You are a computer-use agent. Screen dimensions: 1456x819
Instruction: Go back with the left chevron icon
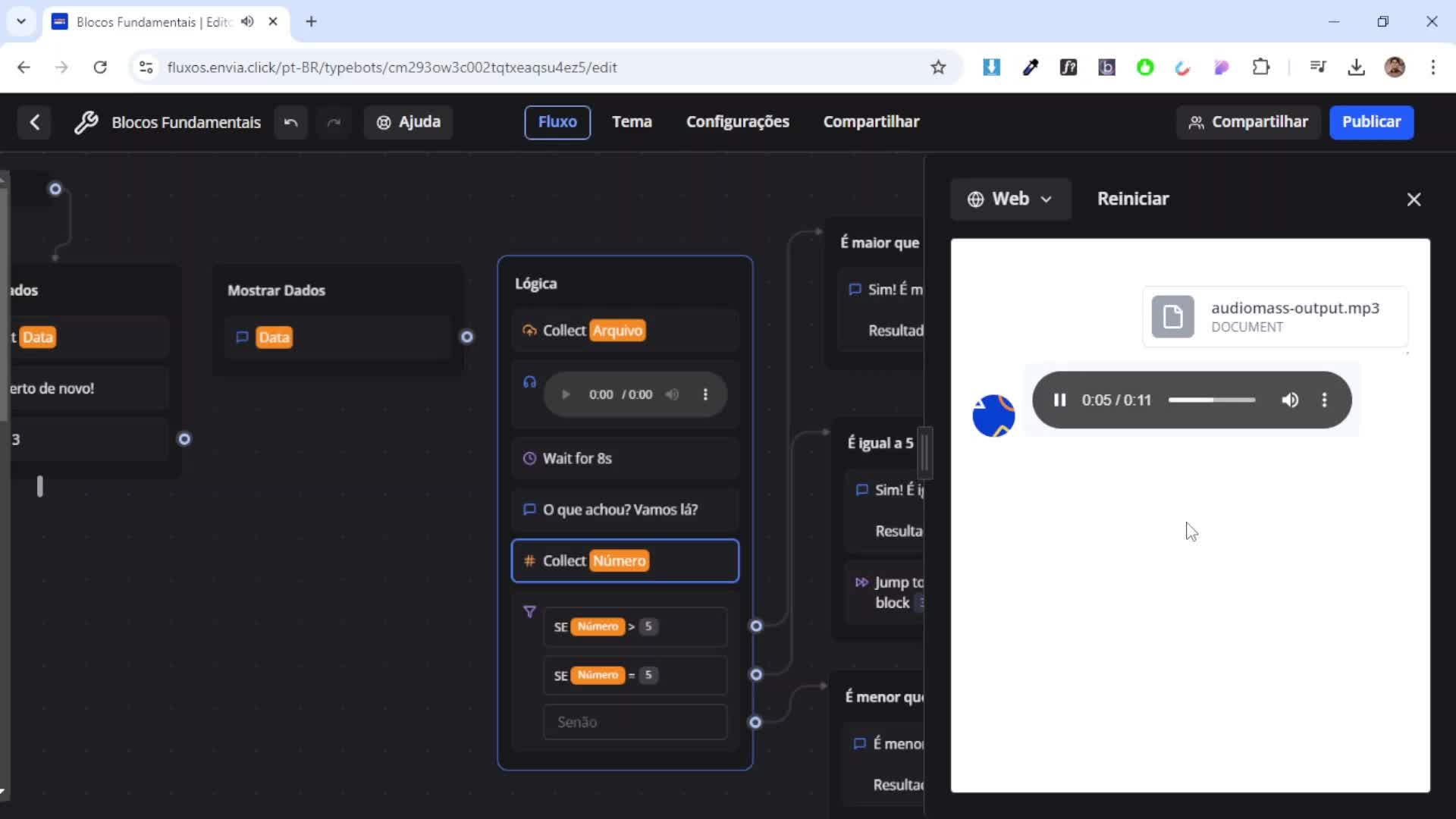pos(34,122)
